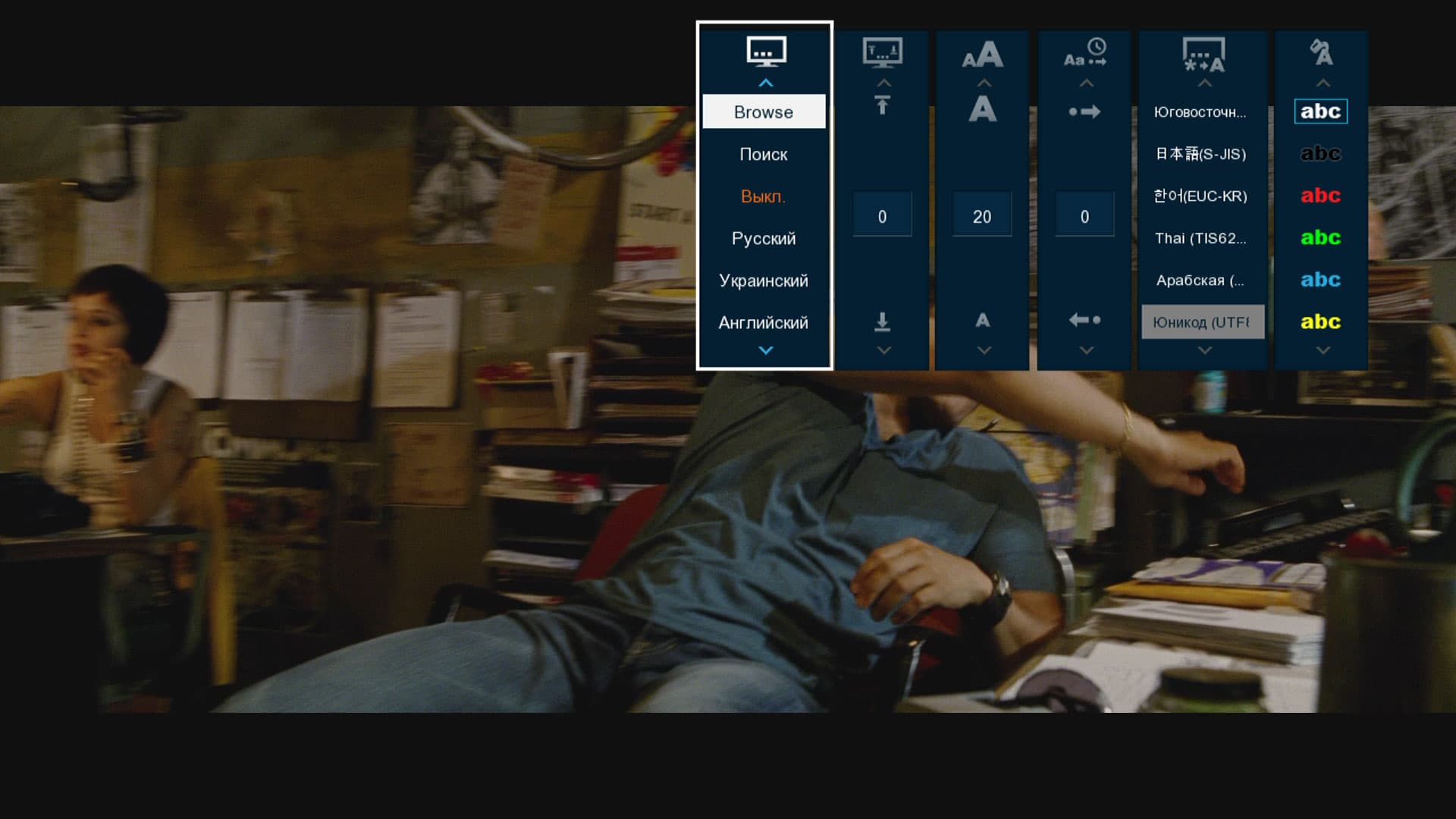Decrease font size with small A icon
1456x819 pixels.
982,321
